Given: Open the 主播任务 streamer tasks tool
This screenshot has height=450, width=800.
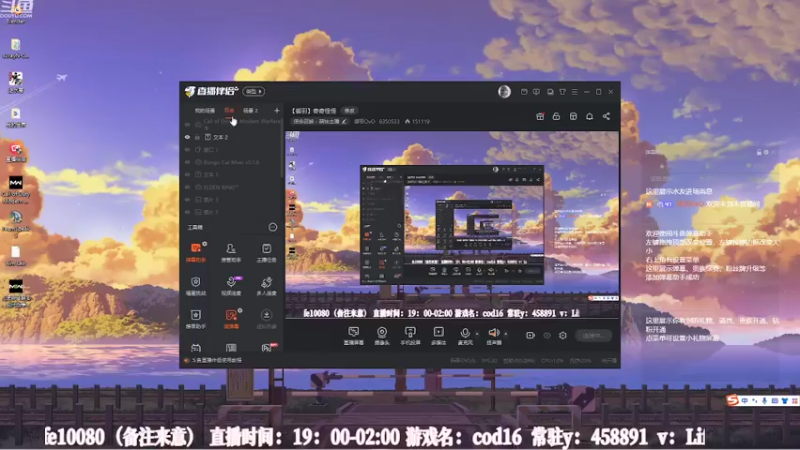Looking at the screenshot, I should (x=266, y=252).
